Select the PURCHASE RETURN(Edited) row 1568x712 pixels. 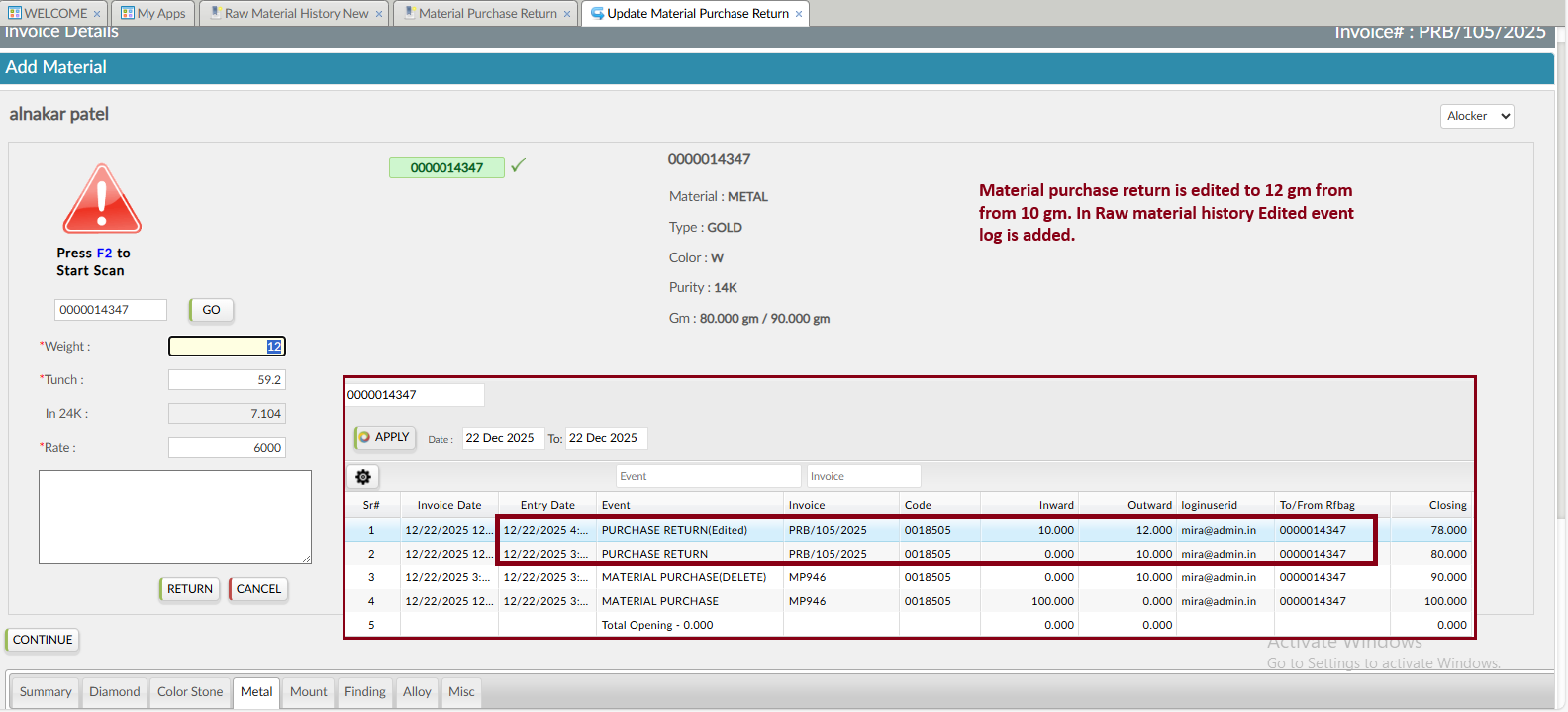(674, 530)
